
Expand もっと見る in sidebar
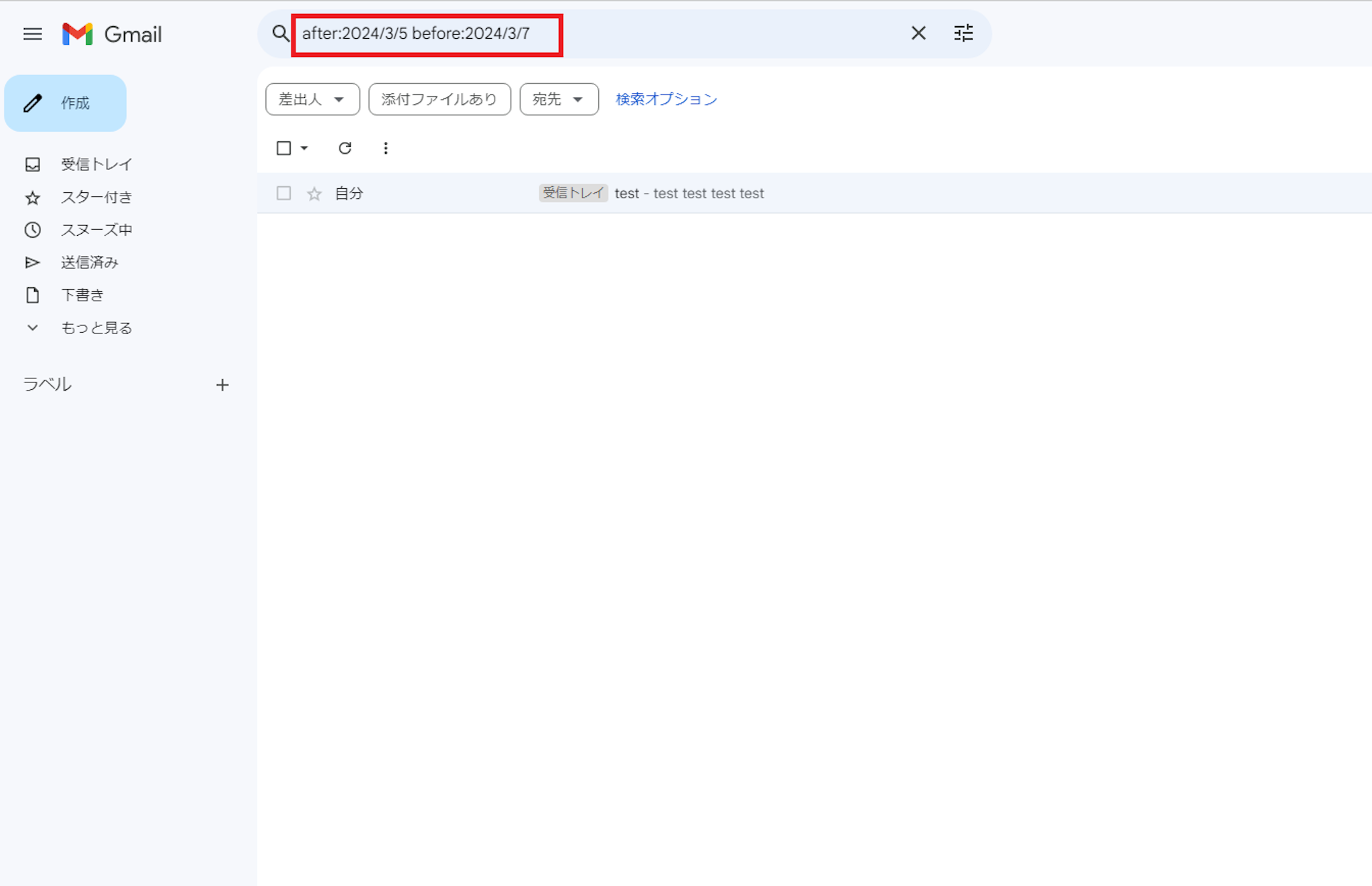click(x=96, y=327)
